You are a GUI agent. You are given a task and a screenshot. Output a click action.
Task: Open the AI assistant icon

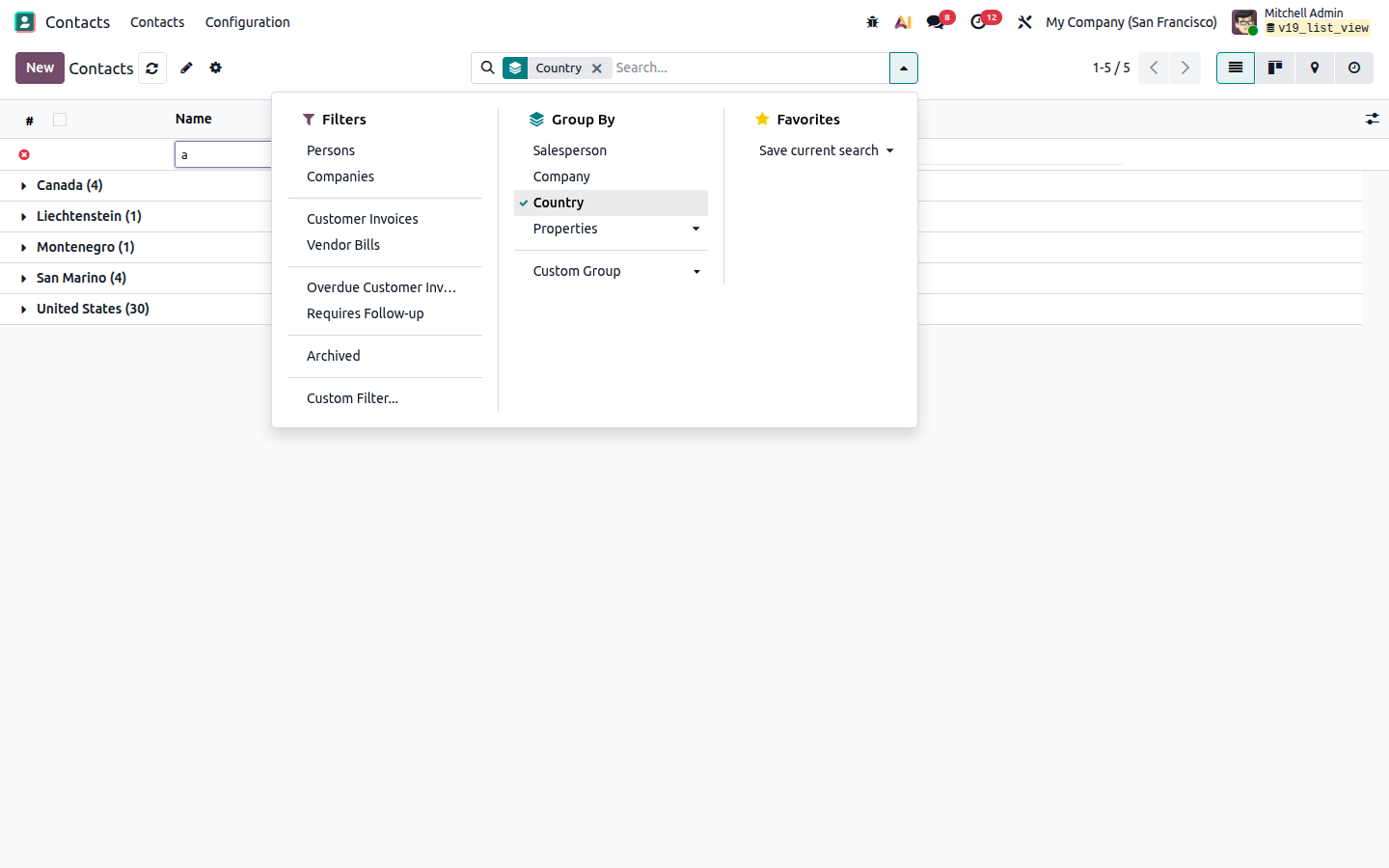coord(903,21)
